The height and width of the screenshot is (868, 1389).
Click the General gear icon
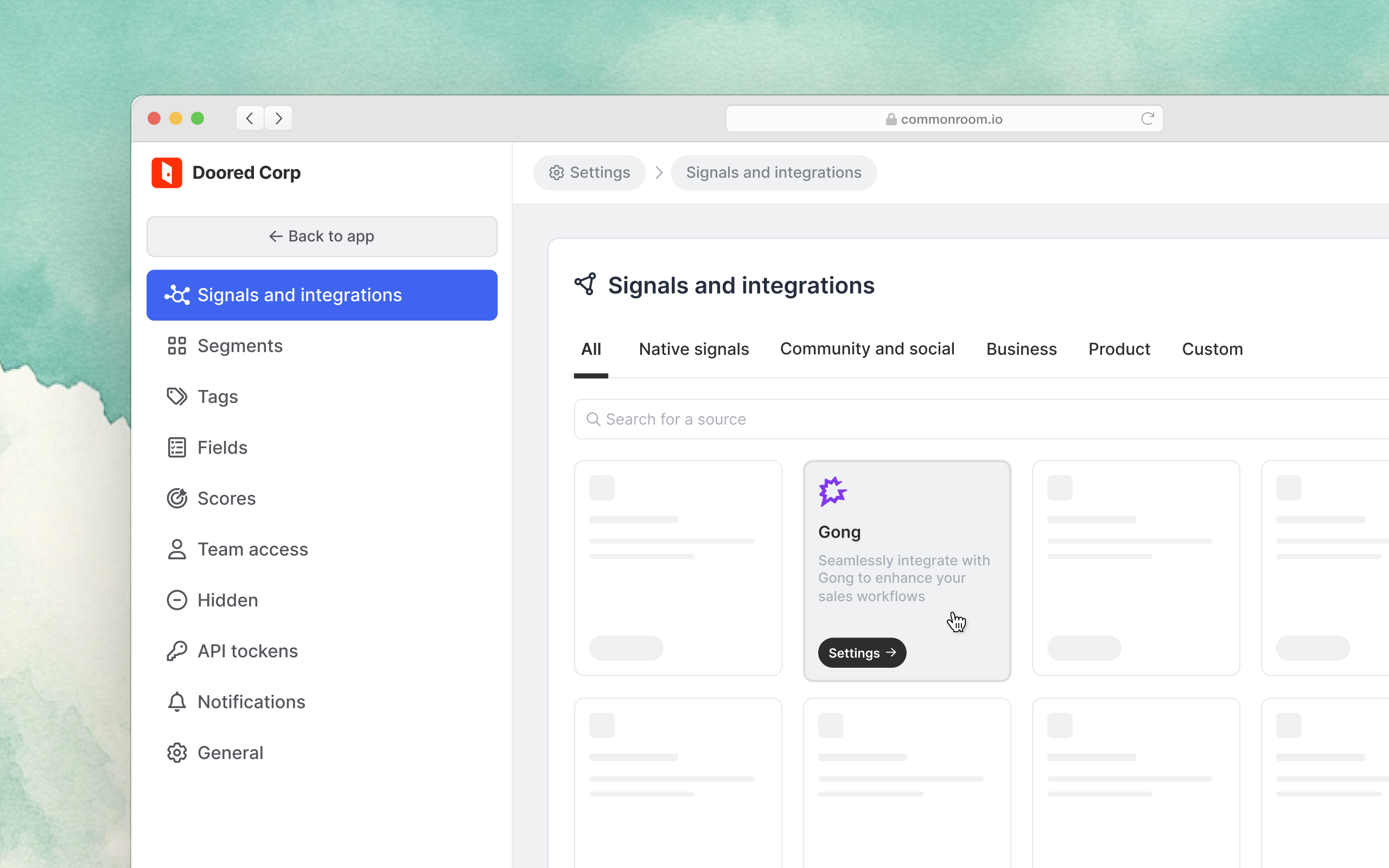[x=177, y=752]
